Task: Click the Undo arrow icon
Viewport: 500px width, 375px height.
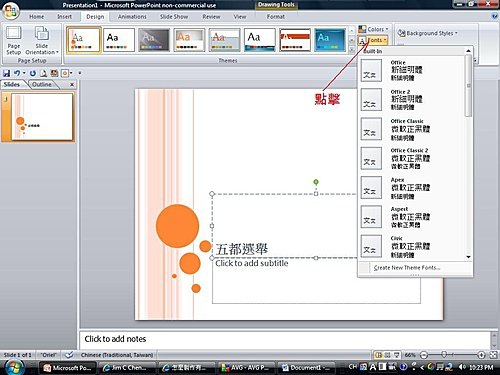Action: click(17, 73)
